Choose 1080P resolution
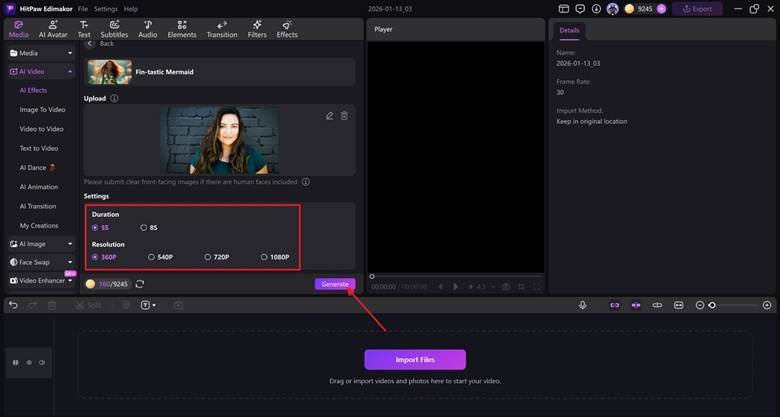The height and width of the screenshot is (417, 780). point(275,257)
